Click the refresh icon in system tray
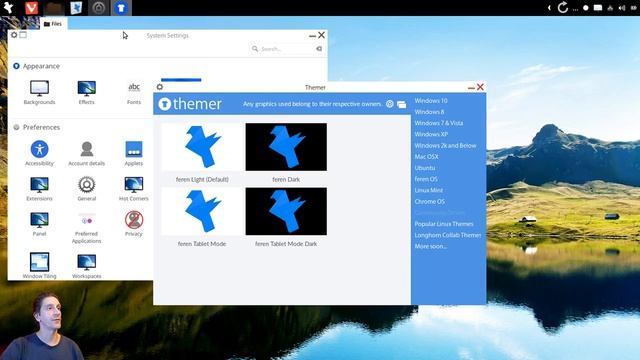 [563, 7]
